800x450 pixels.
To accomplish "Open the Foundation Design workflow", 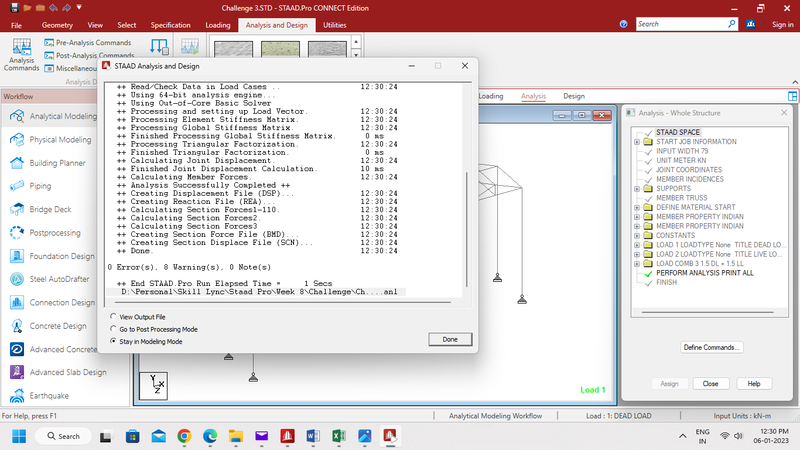I will pyautogui.click(x=62, y=256).
